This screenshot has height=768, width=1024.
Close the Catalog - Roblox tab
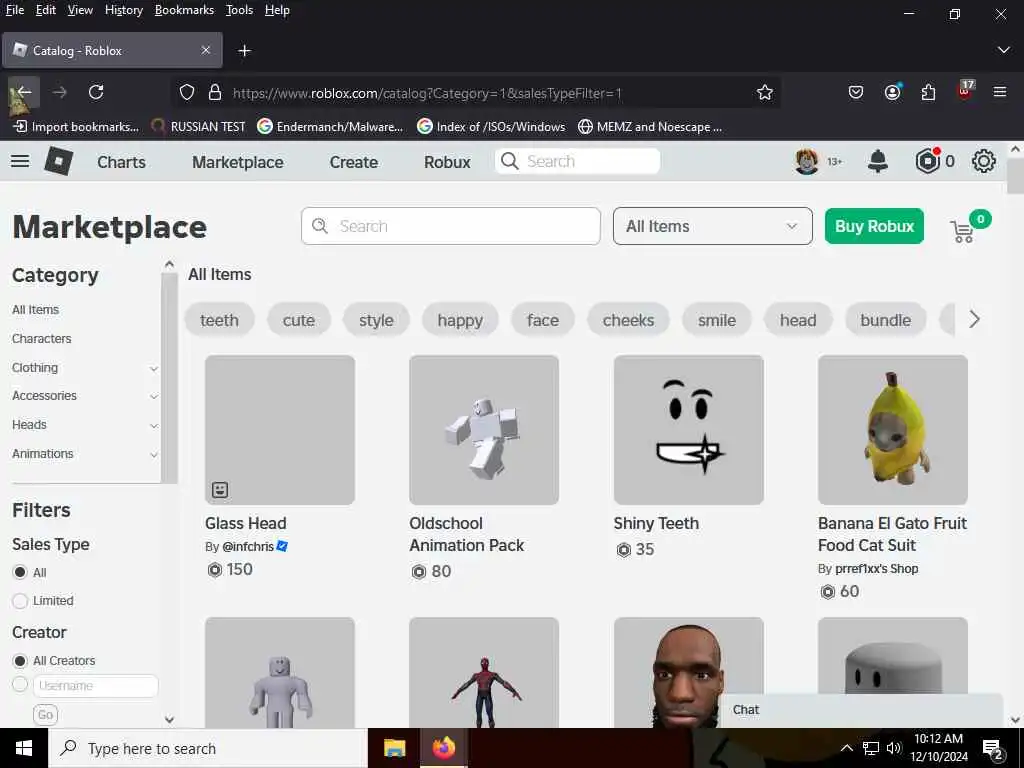click(206, 50)
